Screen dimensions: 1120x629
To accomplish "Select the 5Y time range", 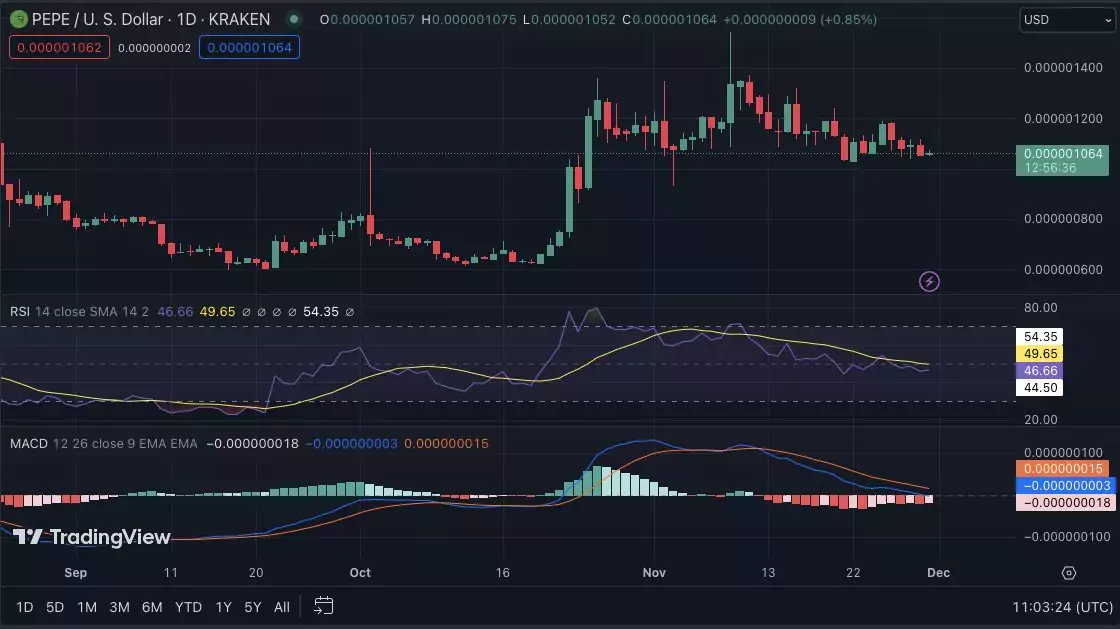I will coord(253,607).
